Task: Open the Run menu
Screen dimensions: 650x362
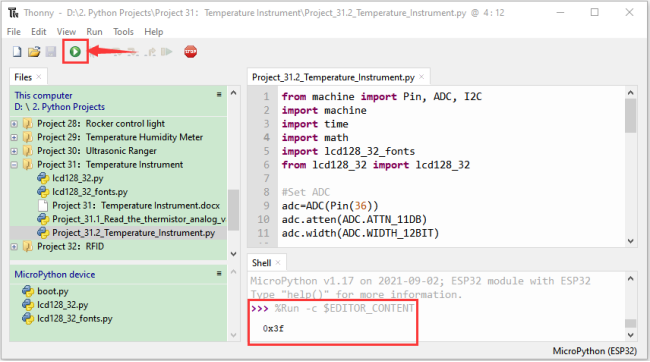Action: click(x=94, y=32)
